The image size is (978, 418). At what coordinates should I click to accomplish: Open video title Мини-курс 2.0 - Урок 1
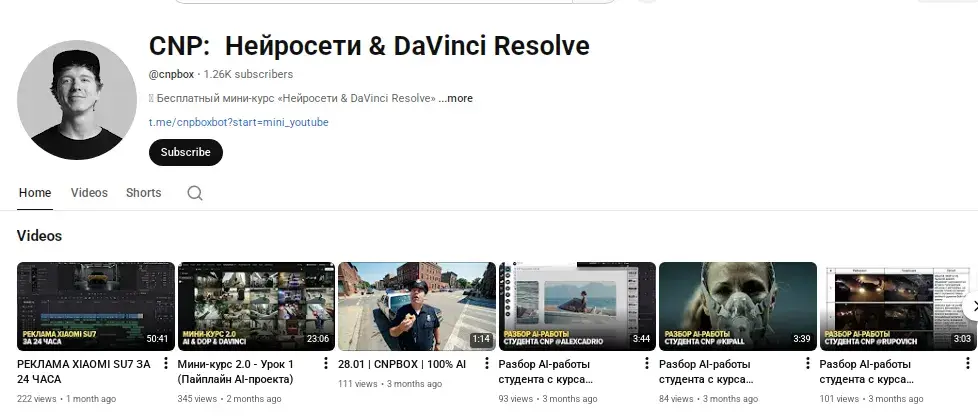pyautogui.click(x=236, y=371)
